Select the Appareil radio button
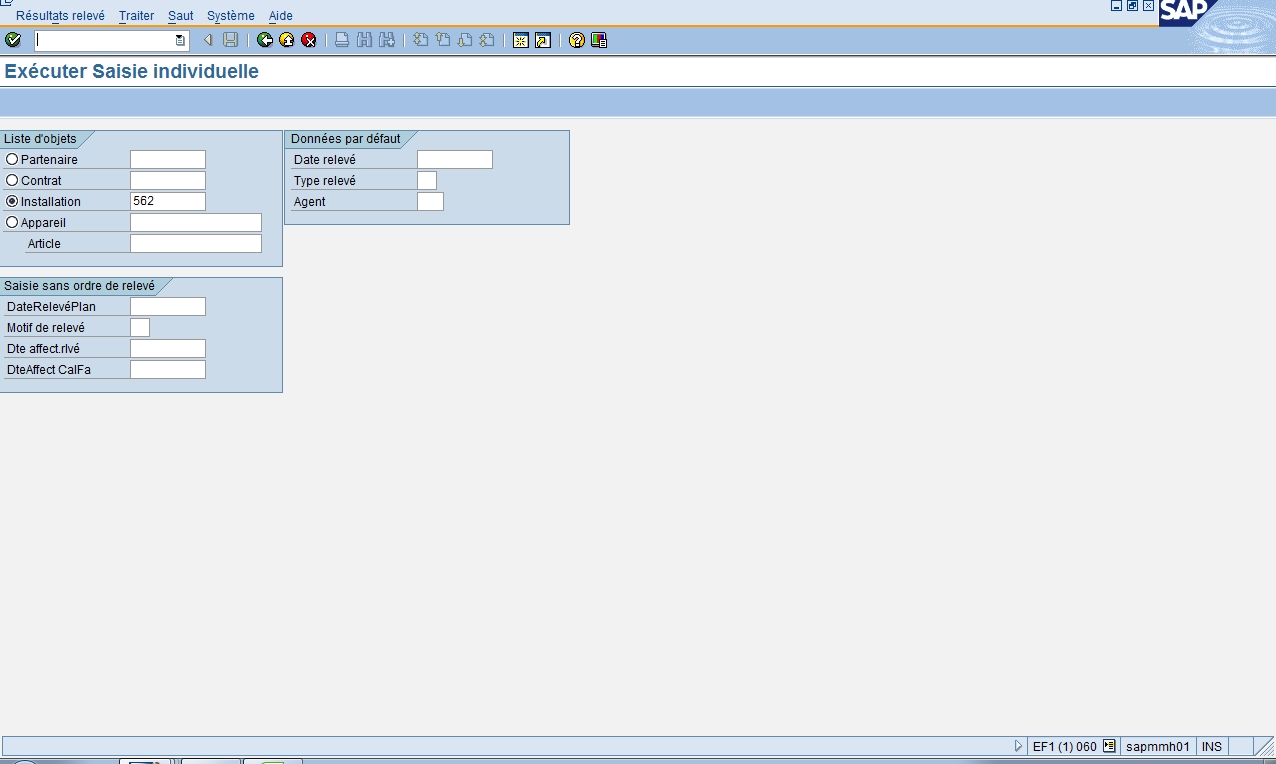 click(x=12, y=222)
